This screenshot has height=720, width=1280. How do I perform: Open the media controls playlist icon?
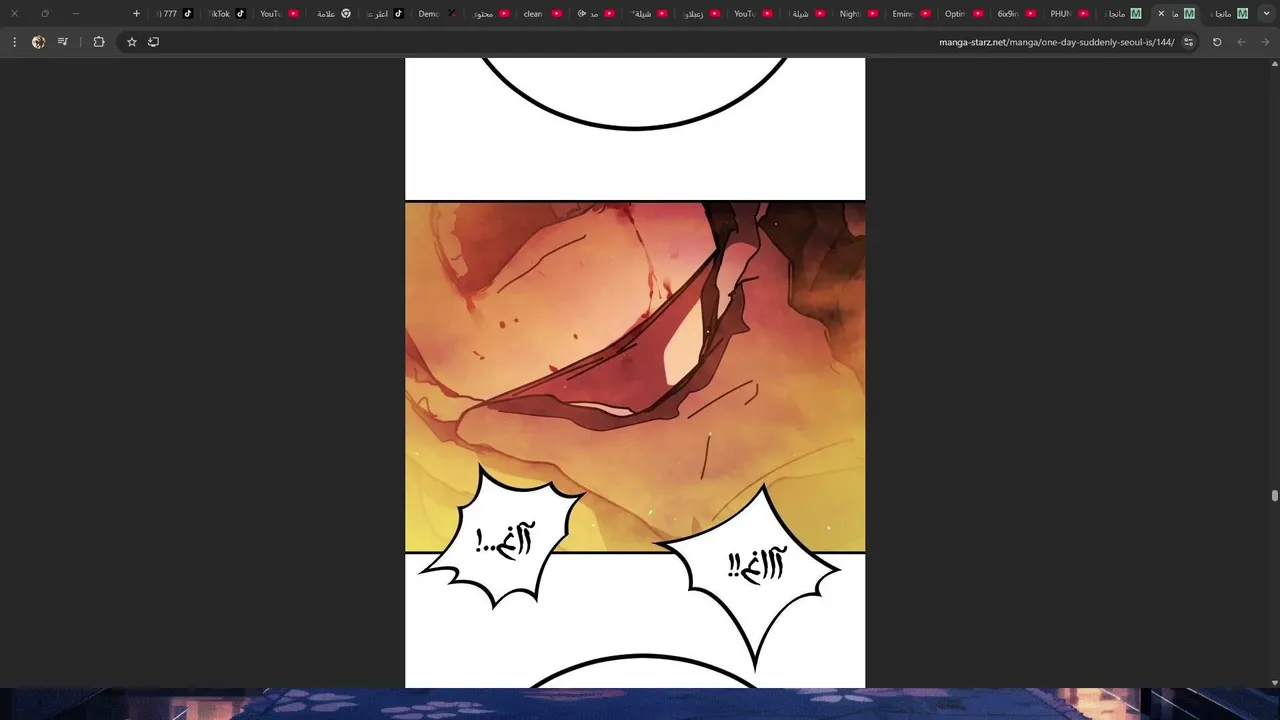pos(64,42)
